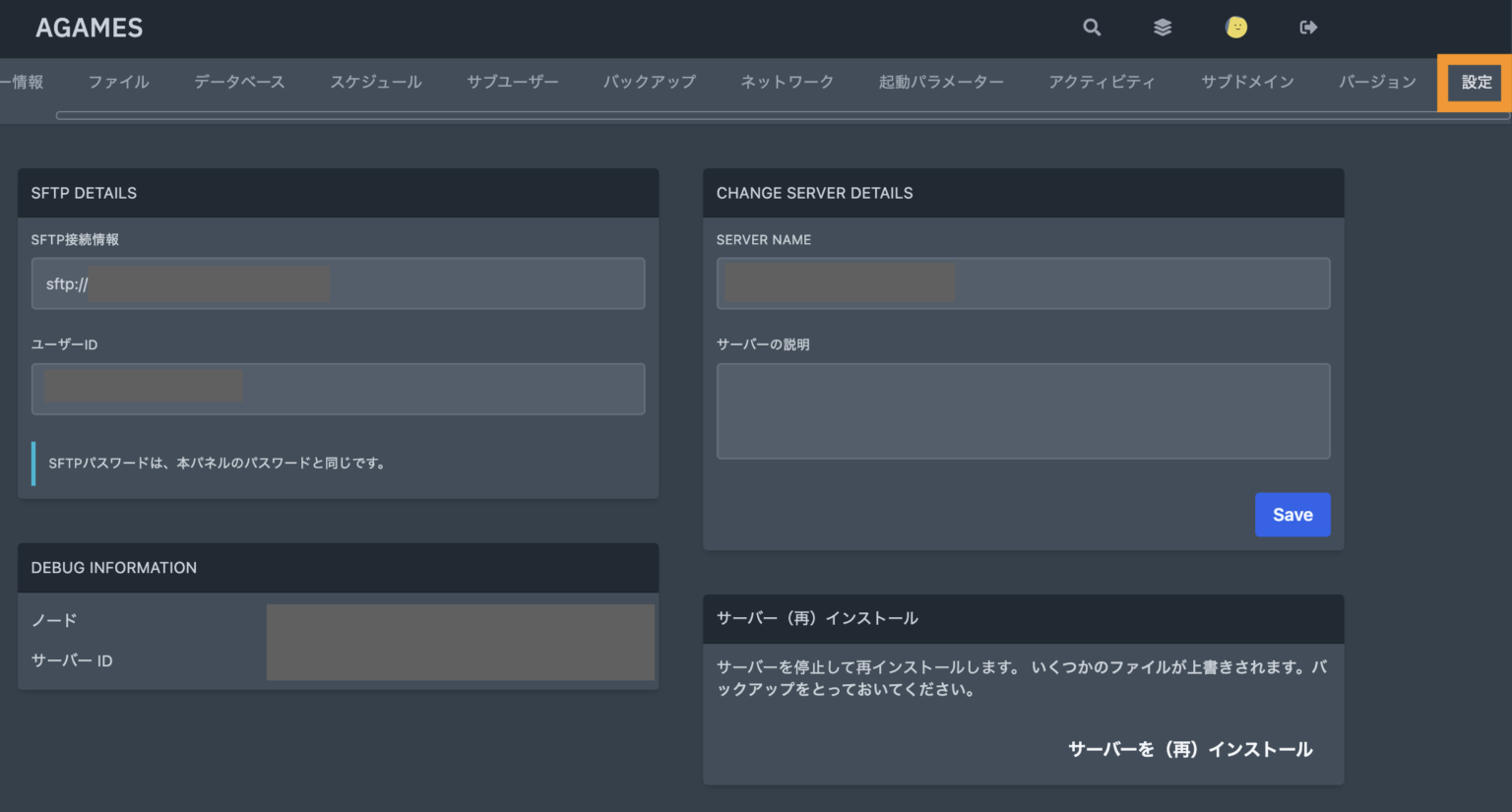Select the スケジュール tab
This screenshot has height=812, width=1512.
click(x=376, y=83)
